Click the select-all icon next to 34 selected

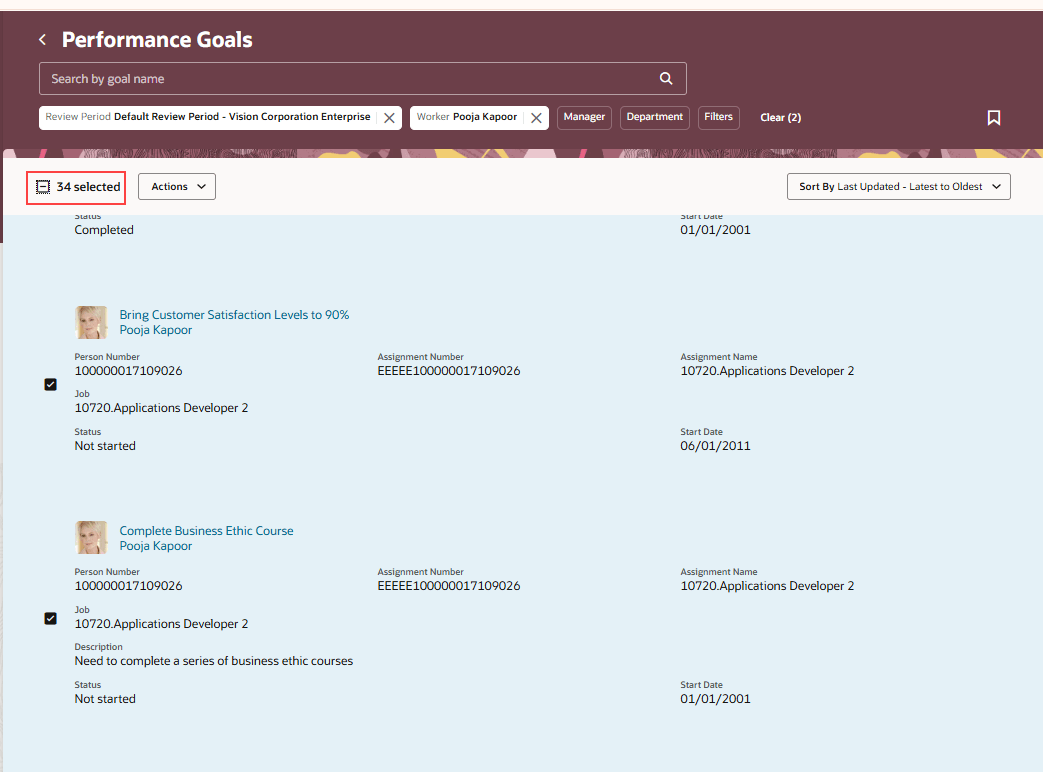(x=42, y=186)
